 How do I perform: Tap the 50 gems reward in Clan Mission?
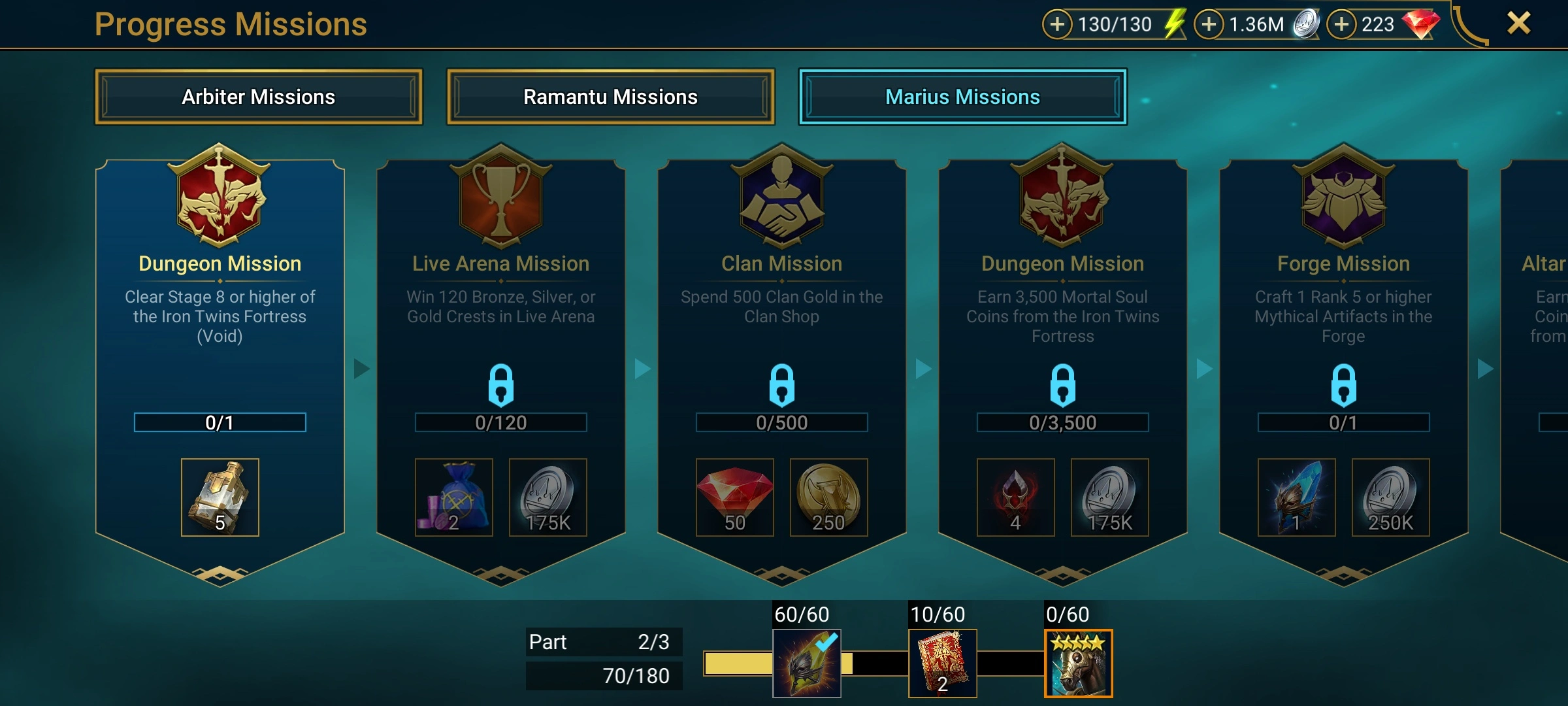[x=735, y=497]
